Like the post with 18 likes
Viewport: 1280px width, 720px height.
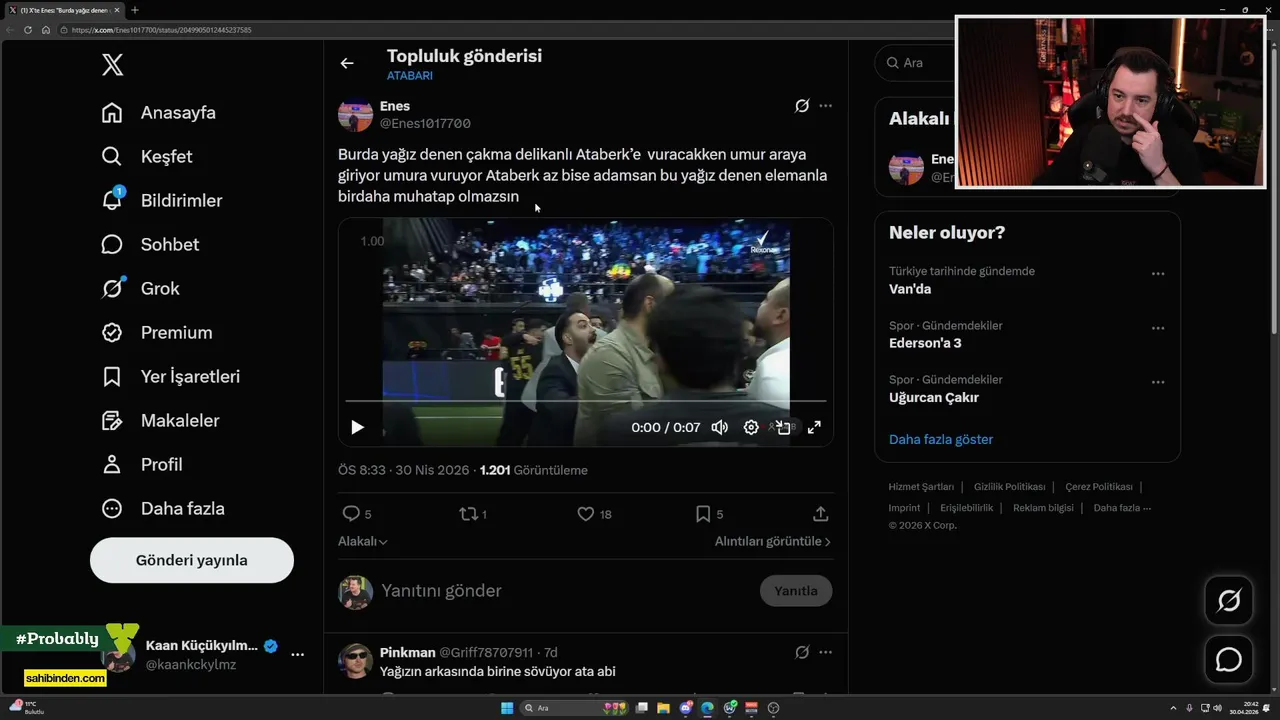coord(594,514)
